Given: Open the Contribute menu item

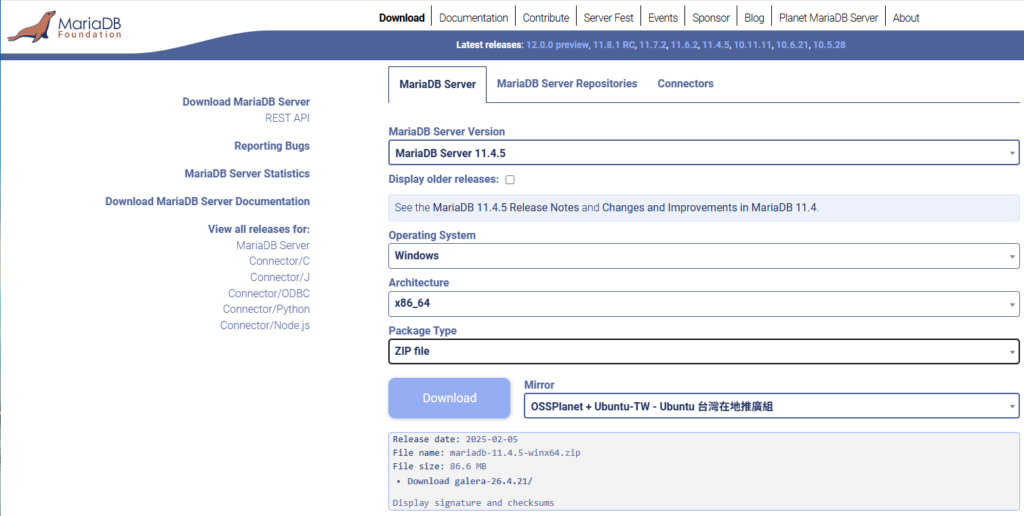Looking at the screenshot, I should pyautogui.click(x=545, y=18).
